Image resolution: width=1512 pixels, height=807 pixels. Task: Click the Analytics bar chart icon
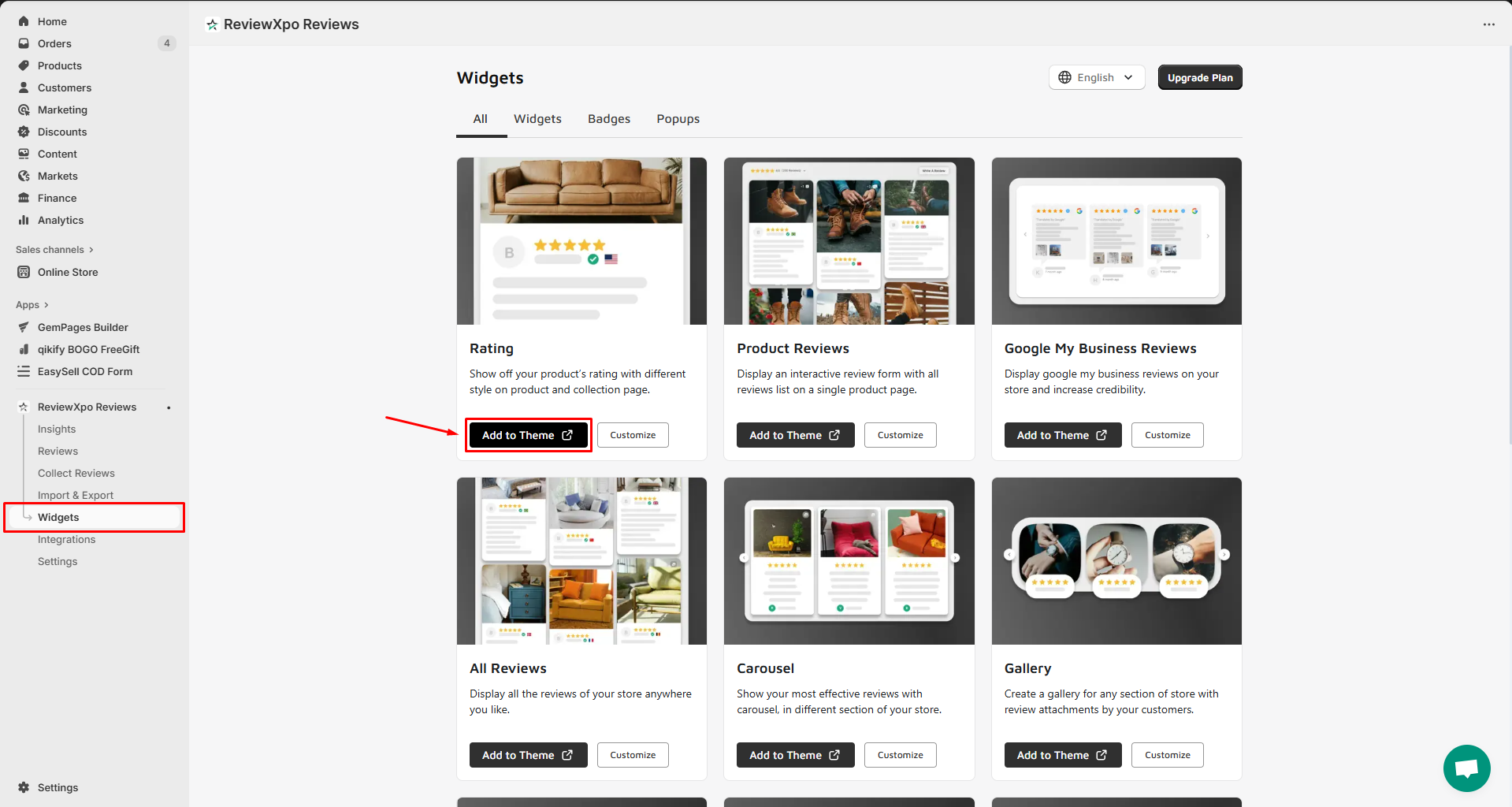[x=24, y=220]
